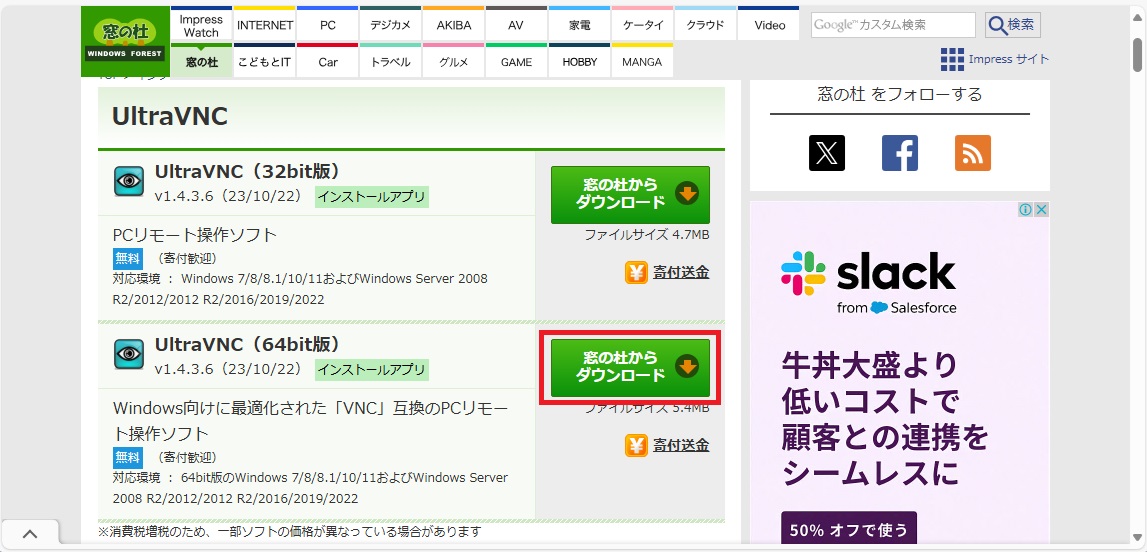Expand the bottom-left chevron panel
The image size is (1147, 552).
point(30,534)
